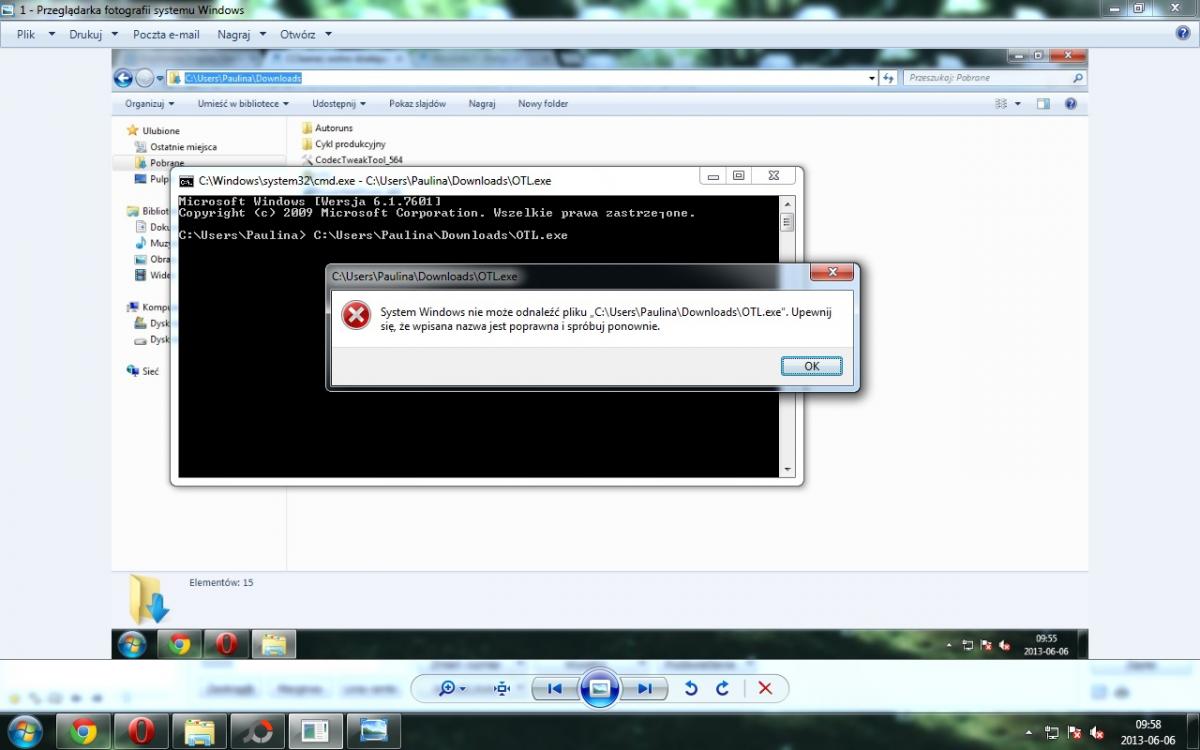Toggle the Explorer preview pane icon

tap(1043, 104)
